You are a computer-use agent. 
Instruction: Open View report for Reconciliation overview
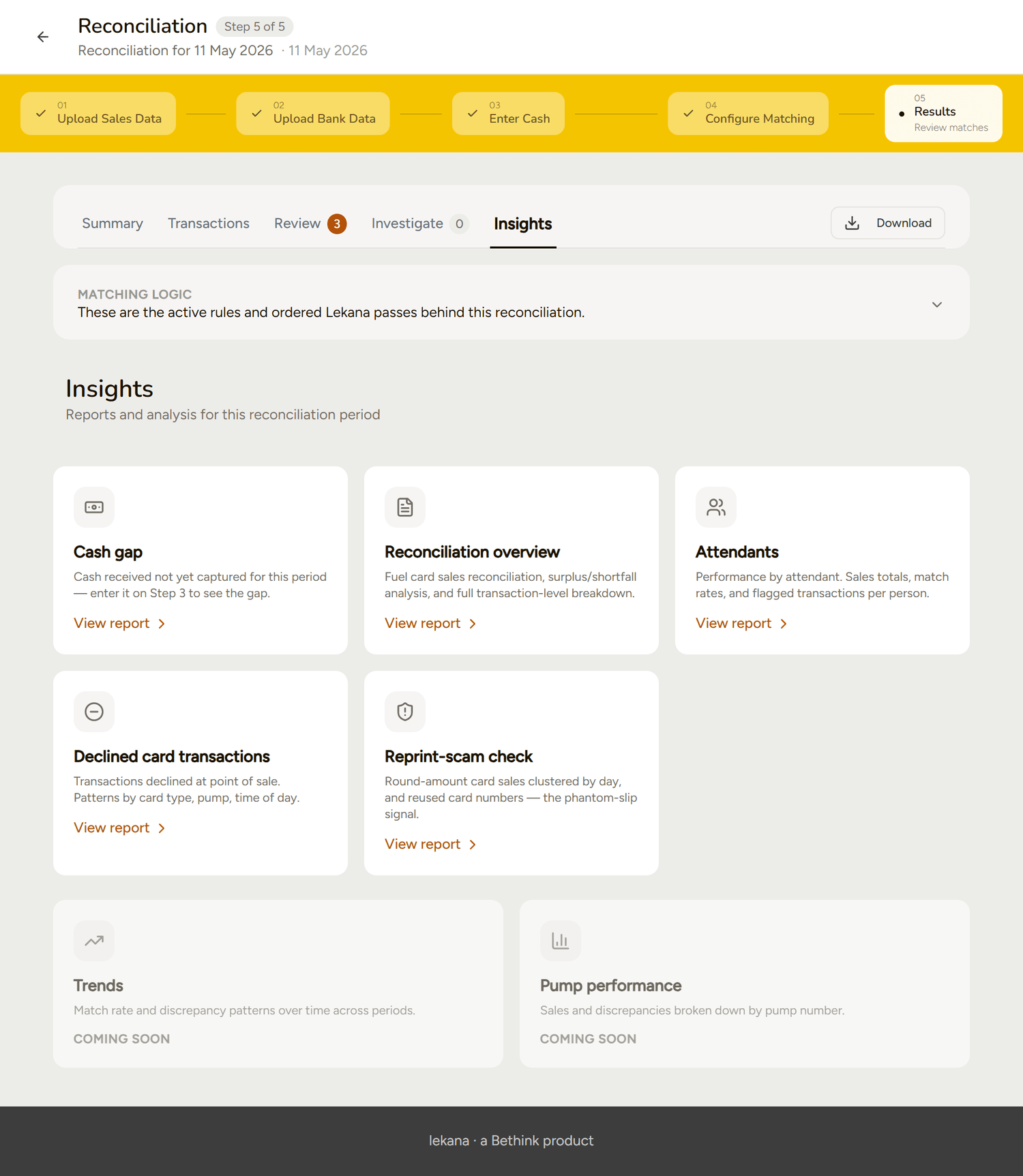(430, 624)
